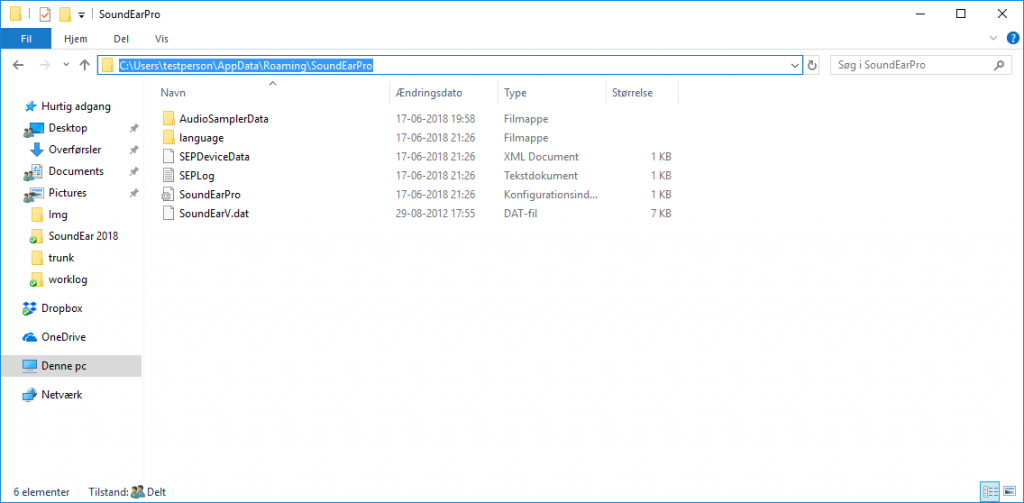Viewport: 1024px width, 503px height.
Task: Click the XML Document type cell
Action: point(541,157)
